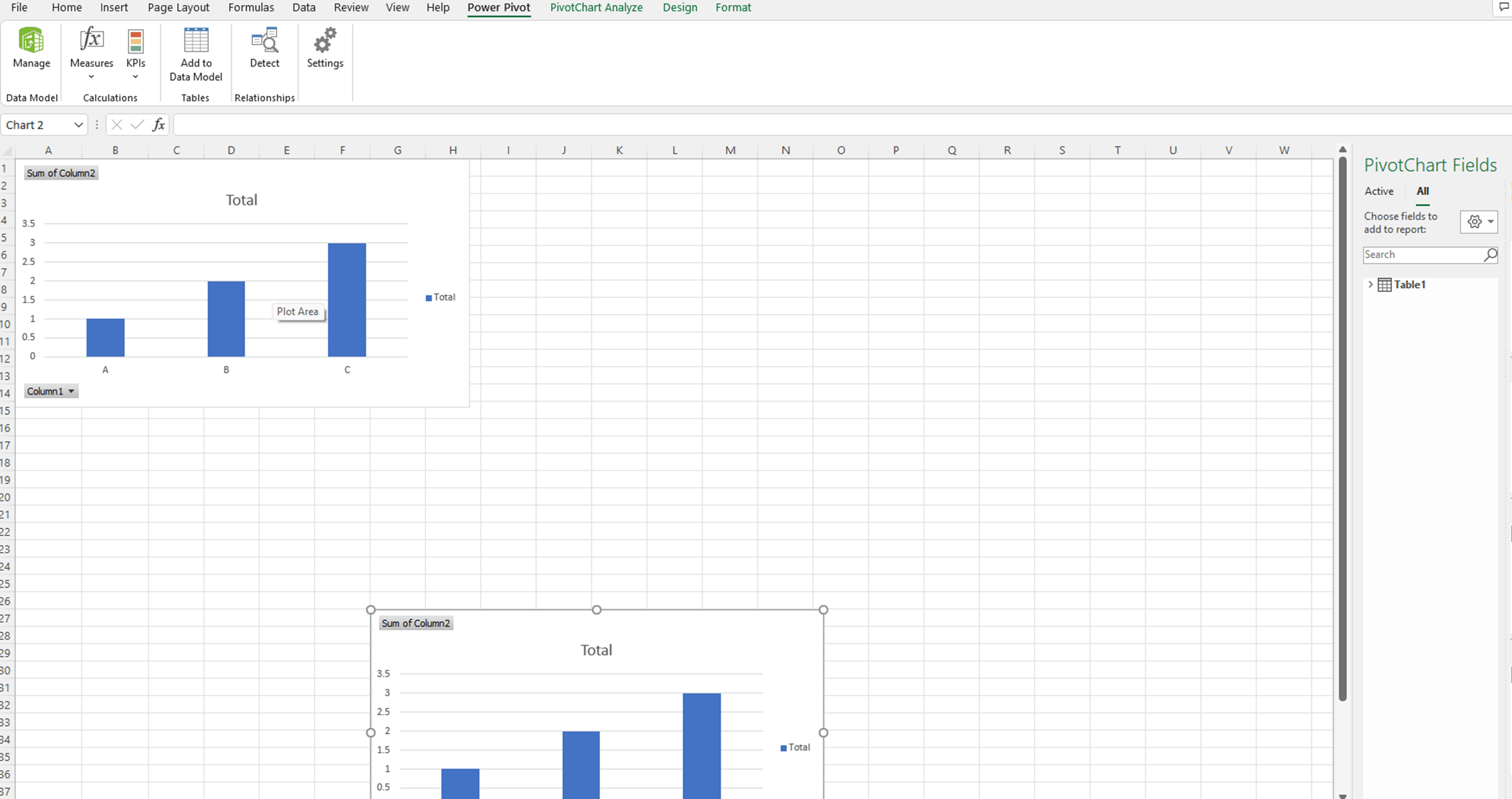The image size is (1512, 799).
Task: Click the Detect relationships icon
Action: pos(264,40)
